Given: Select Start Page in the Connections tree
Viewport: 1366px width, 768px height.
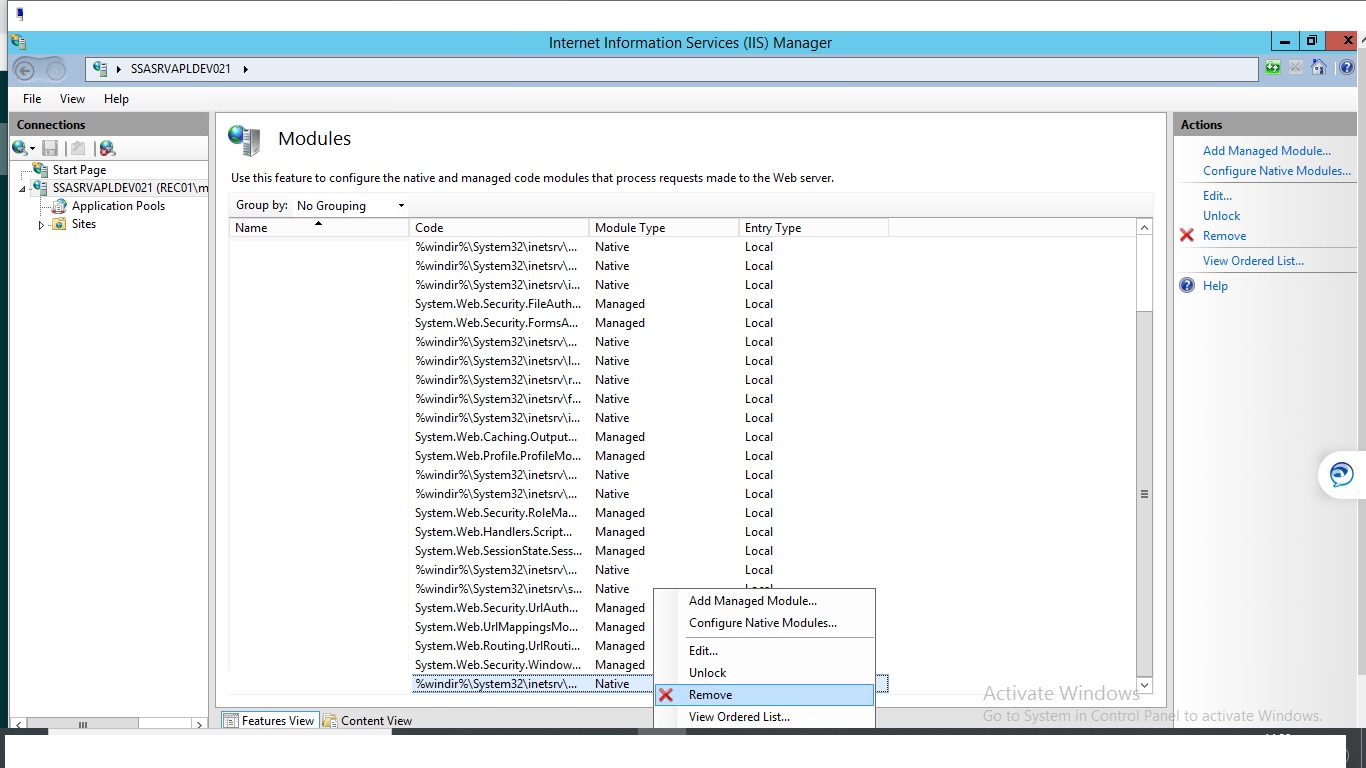Looking at the screenshot, I should coord(79,170).
